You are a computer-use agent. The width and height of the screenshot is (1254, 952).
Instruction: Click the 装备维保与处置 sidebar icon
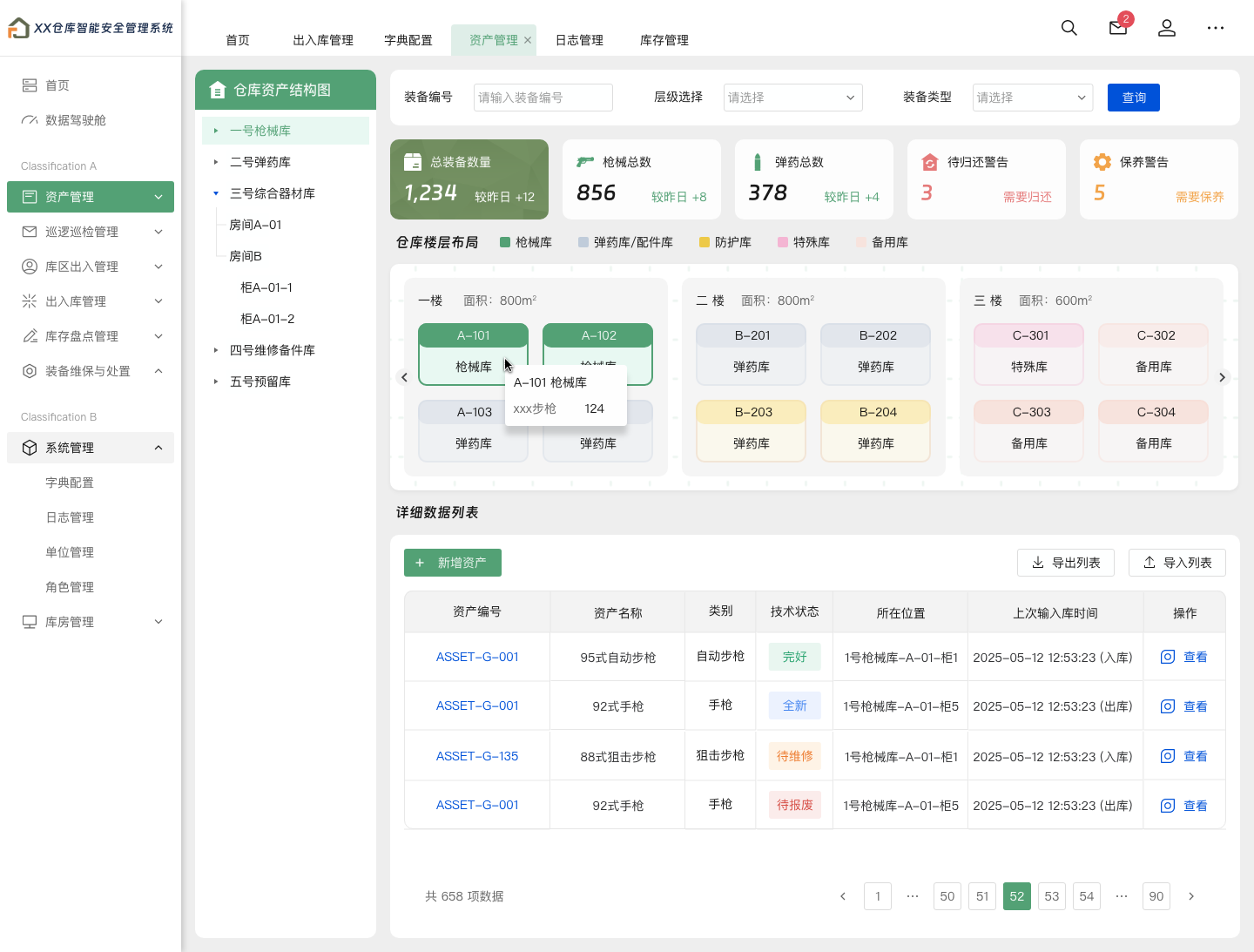30,371
